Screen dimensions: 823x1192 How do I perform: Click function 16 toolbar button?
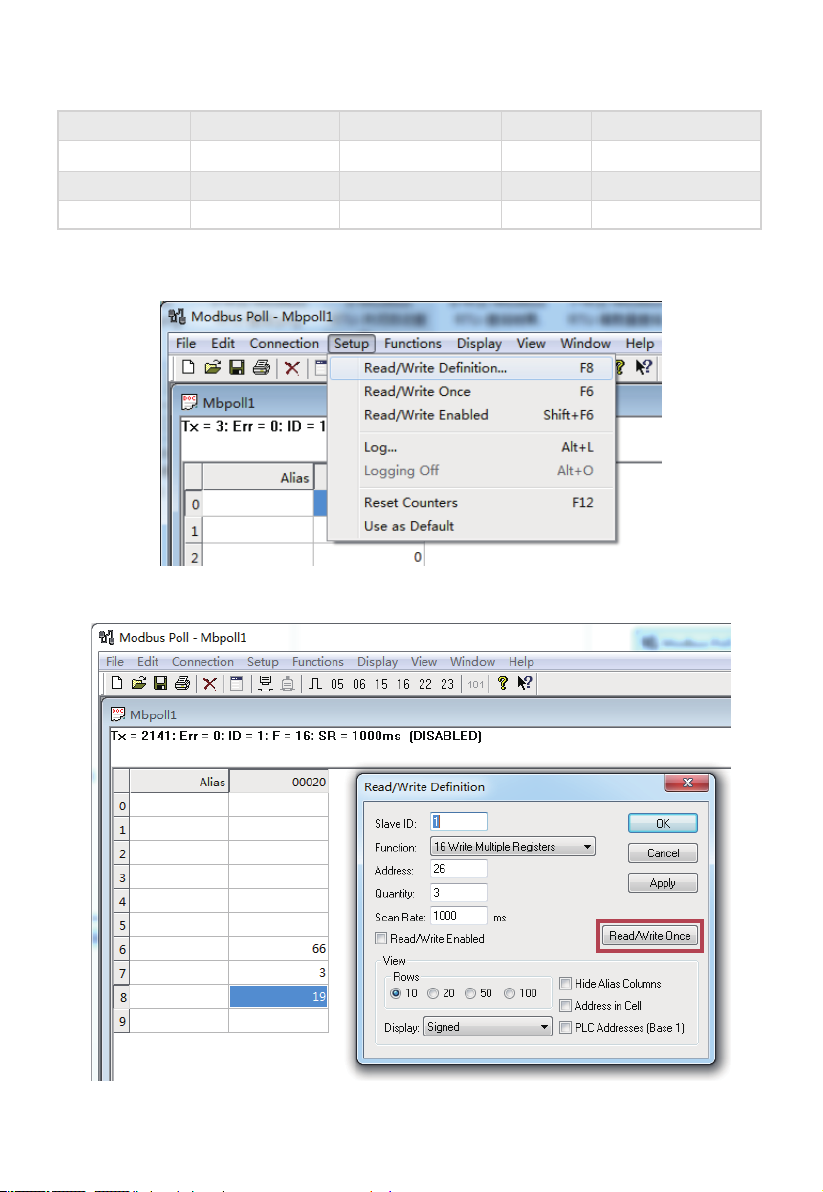pos(404,684)
